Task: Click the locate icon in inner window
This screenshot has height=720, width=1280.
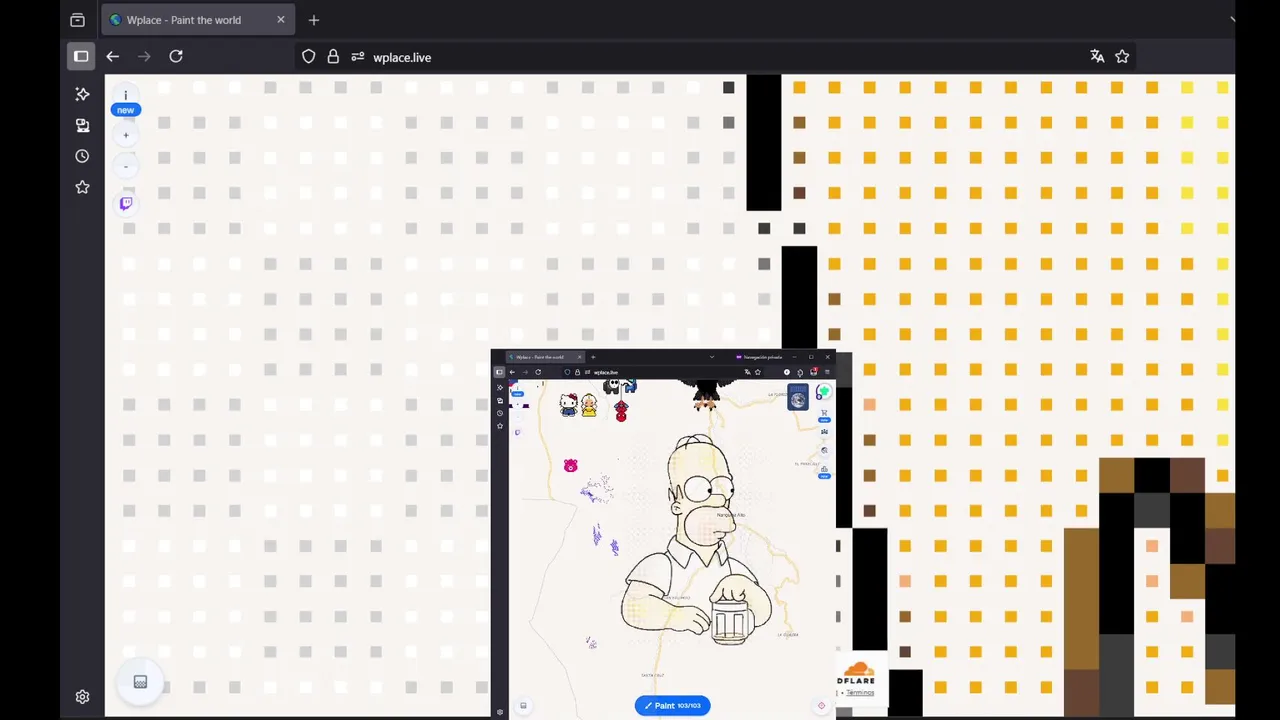Action: [x=821, y=705]
